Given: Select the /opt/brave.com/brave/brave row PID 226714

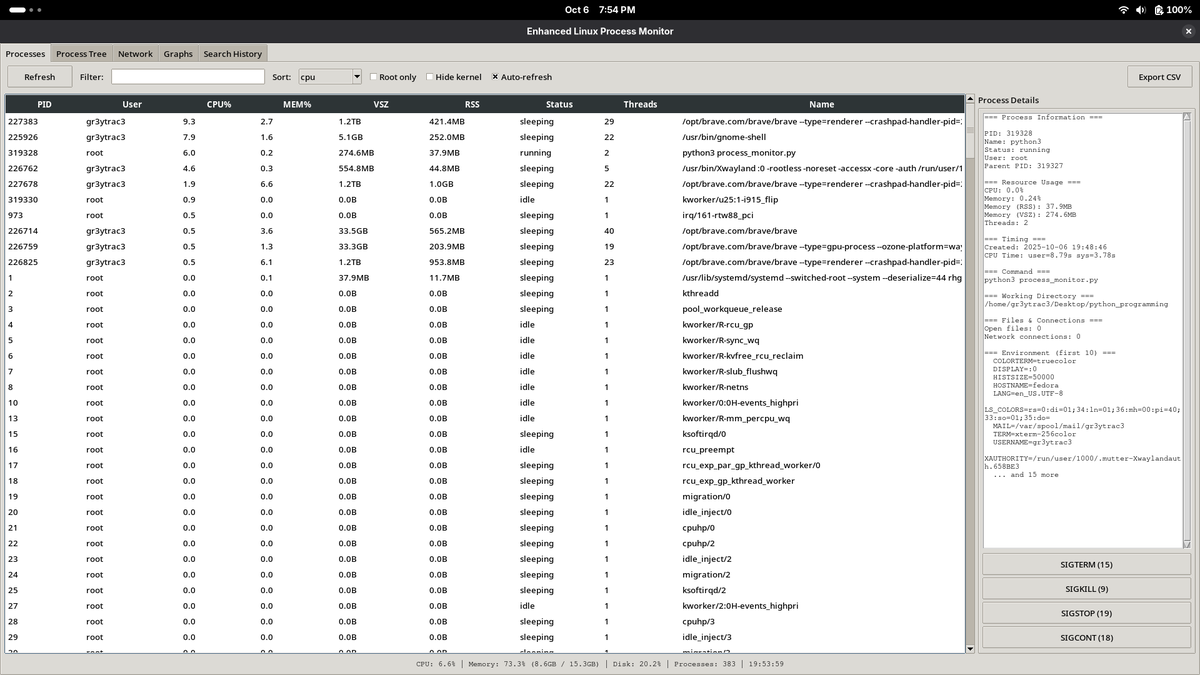Looking at the screenshot, I should click(x=484, y=231).
